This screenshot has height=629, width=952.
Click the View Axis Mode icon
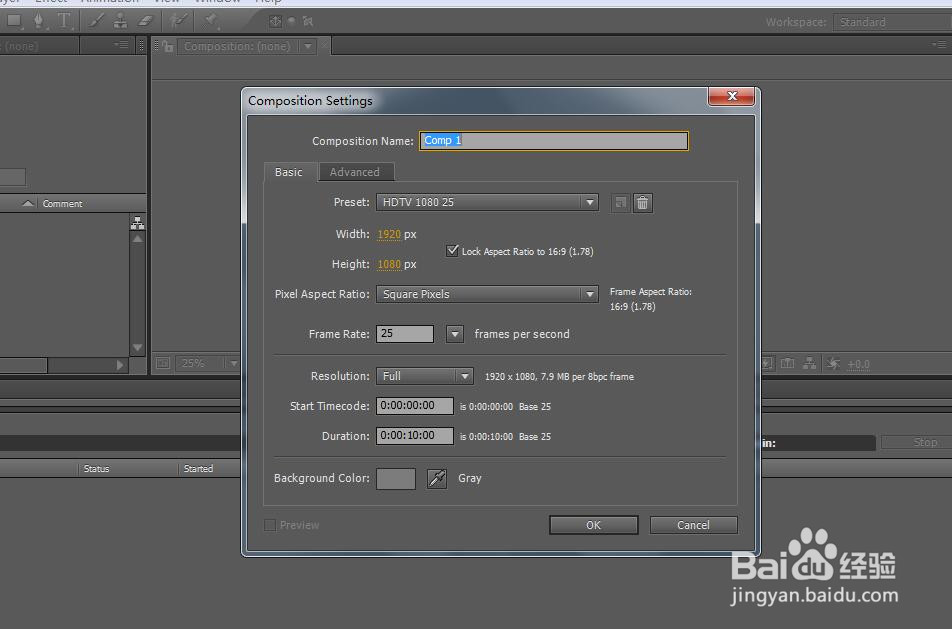308,21
